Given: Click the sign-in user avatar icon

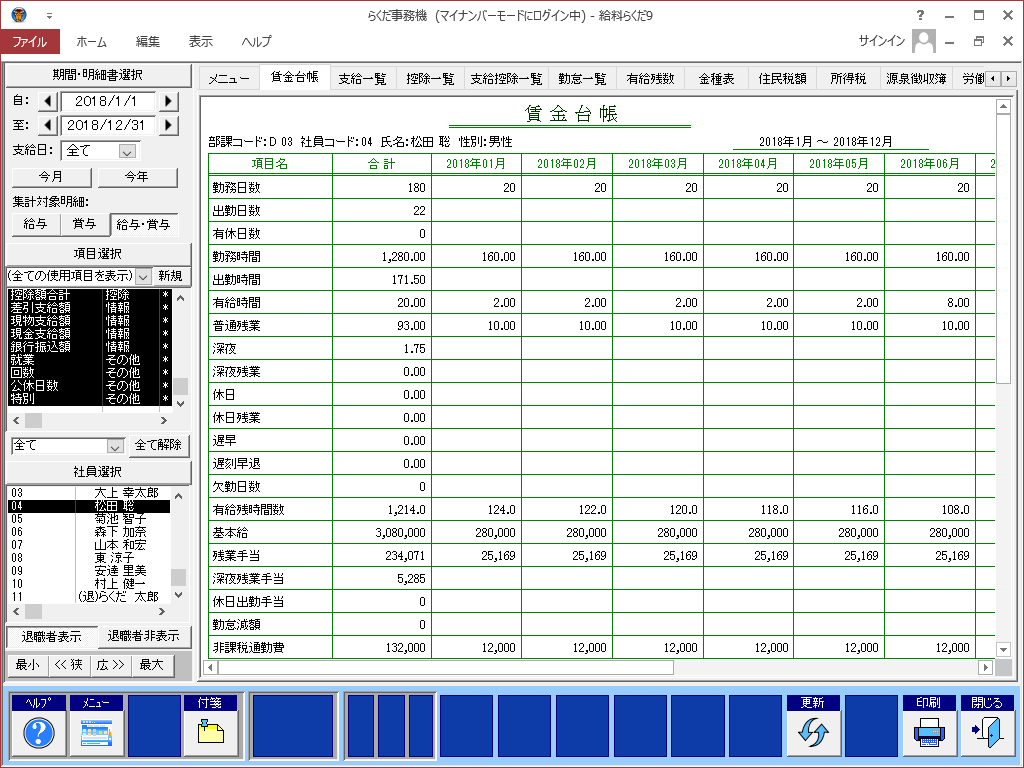Looking at the screenshot, I should point(924,41).
